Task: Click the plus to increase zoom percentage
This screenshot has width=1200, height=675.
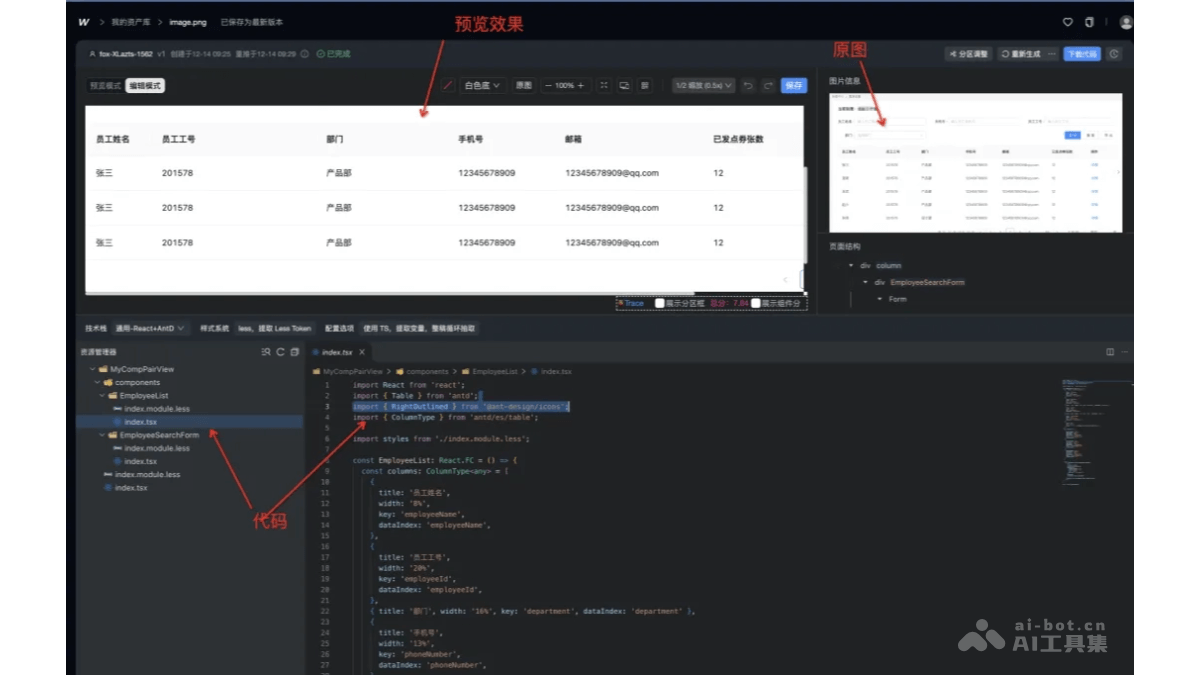Action: pyautogui.click(x=580, y=86)
